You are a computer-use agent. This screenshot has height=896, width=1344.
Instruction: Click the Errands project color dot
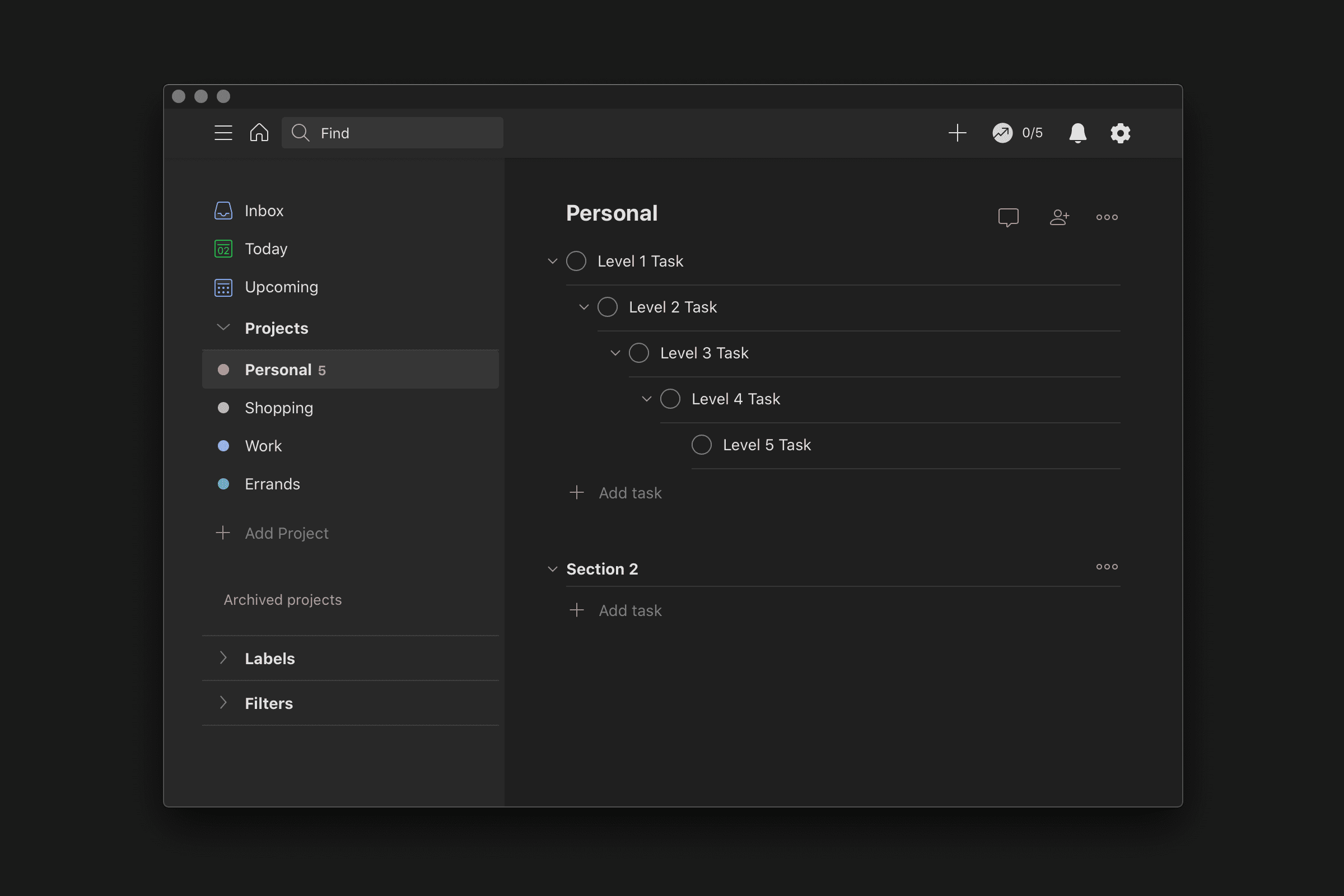pyautogui.click(x=223, y=483)
